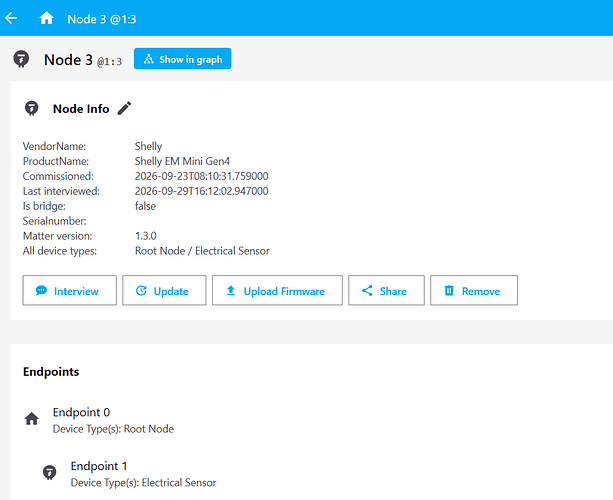The image size is (613, 500).
Task: Click the 'Root Node / Electrical Sensor' device types value
Action: pos(202,251)
